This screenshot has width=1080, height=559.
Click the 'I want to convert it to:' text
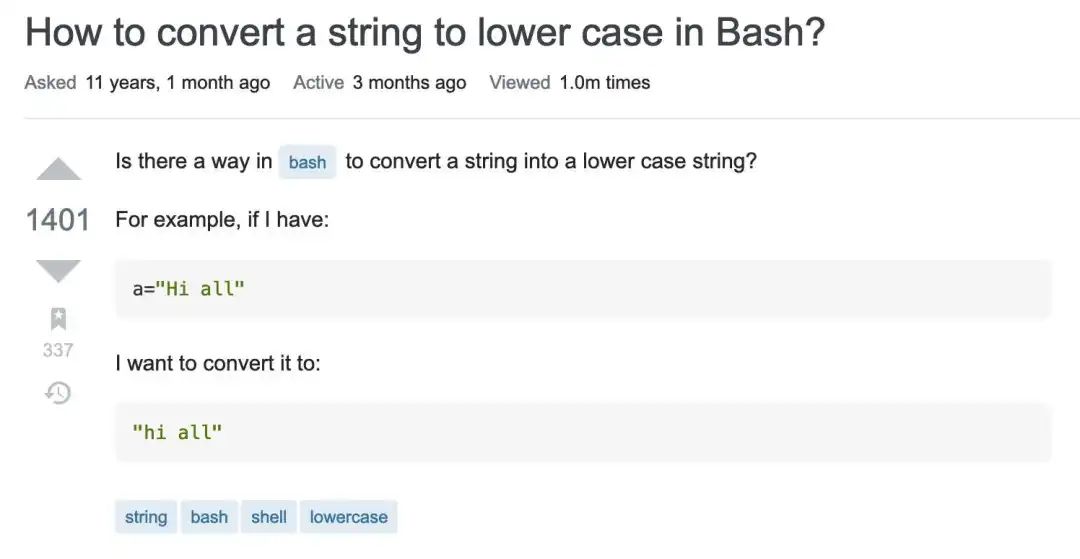coord(218,363)
